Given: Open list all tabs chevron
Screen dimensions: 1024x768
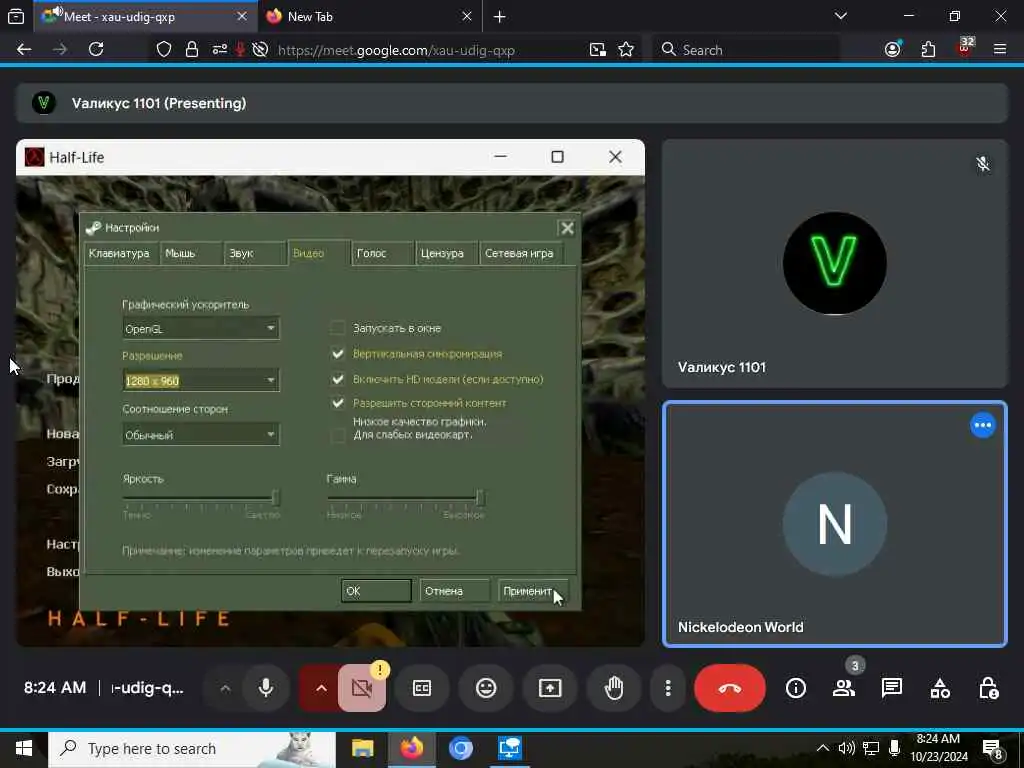Looking at the screenshot, I should (x=840, y=16).
